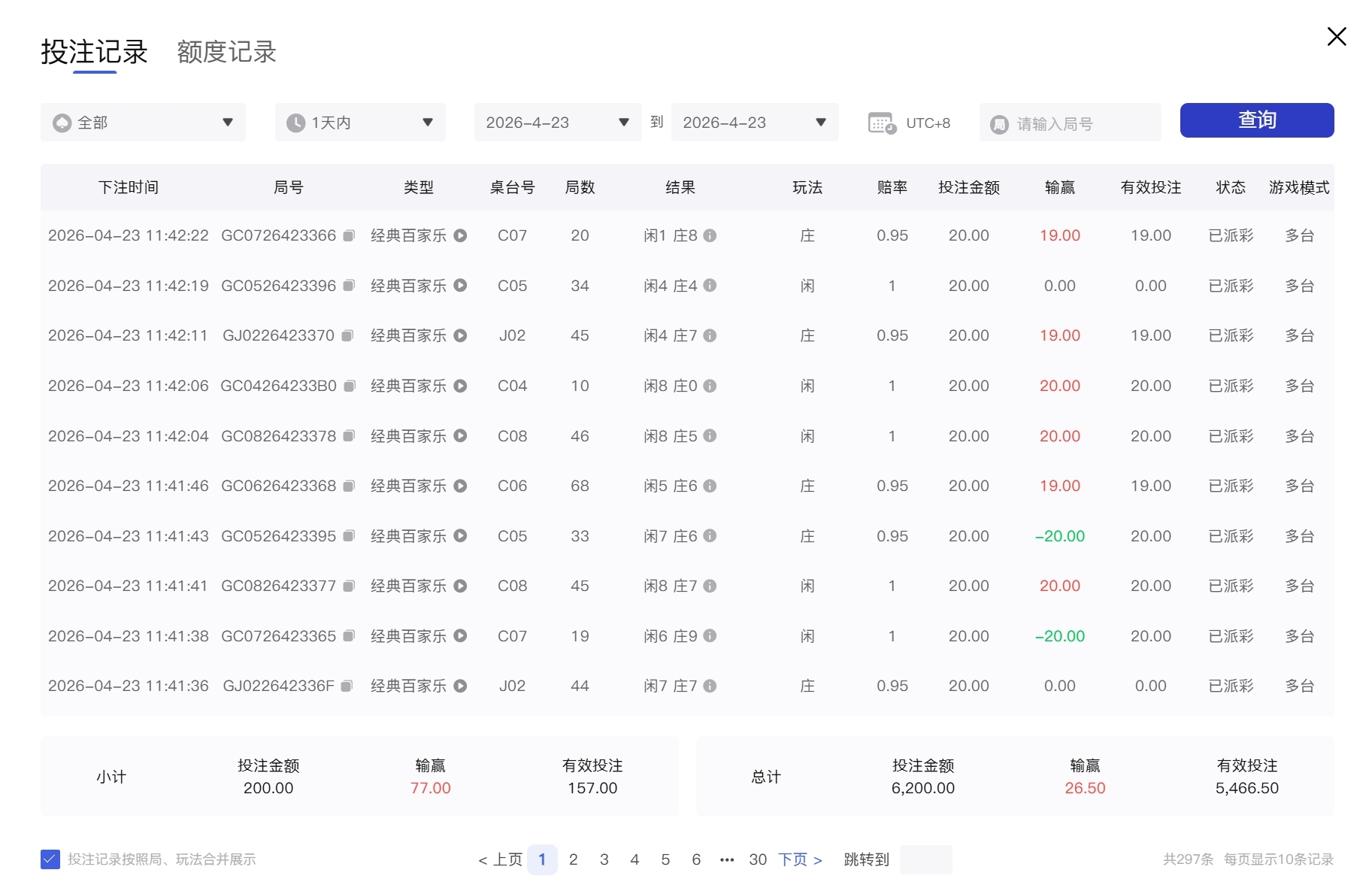This screenshot has height=885, width=1372.
Task: Click the 游戏模式 column header
Action: 1299,187
